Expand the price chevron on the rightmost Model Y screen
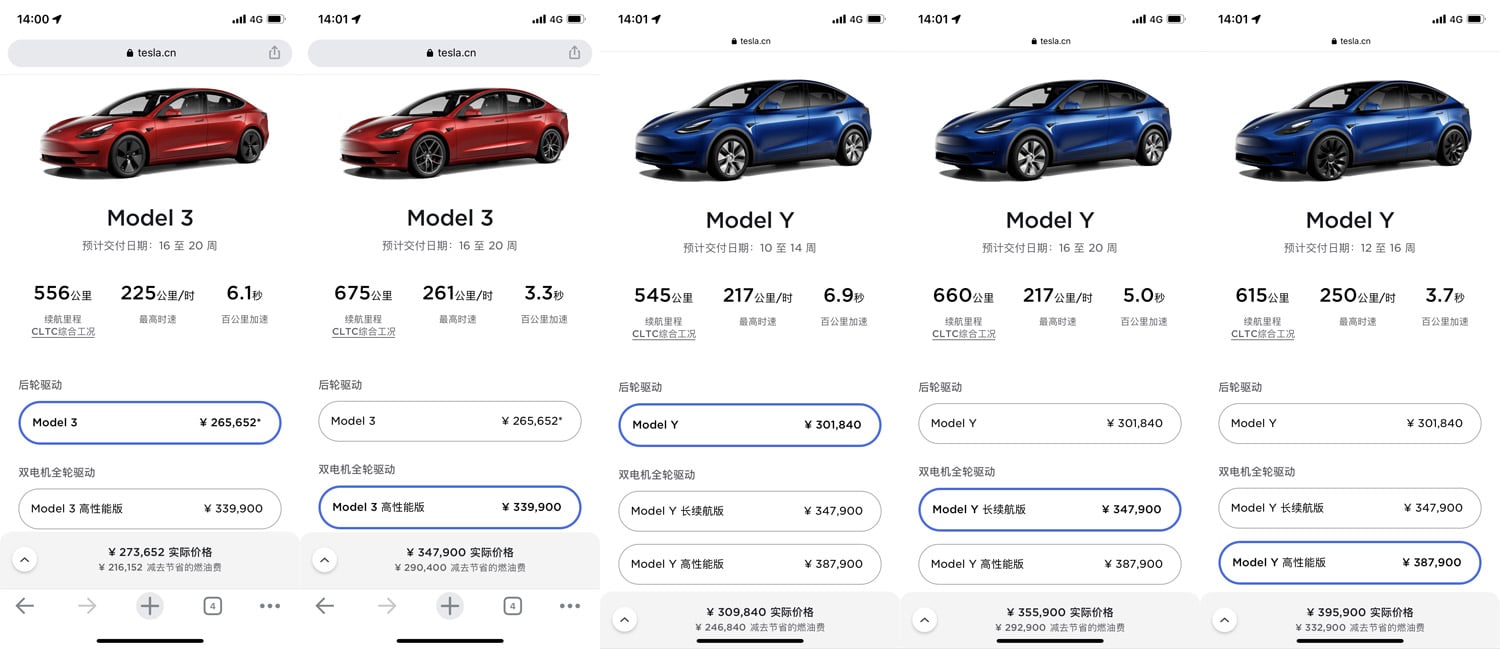Screen dimensions: 1500x649 (x=1224, y=620)
